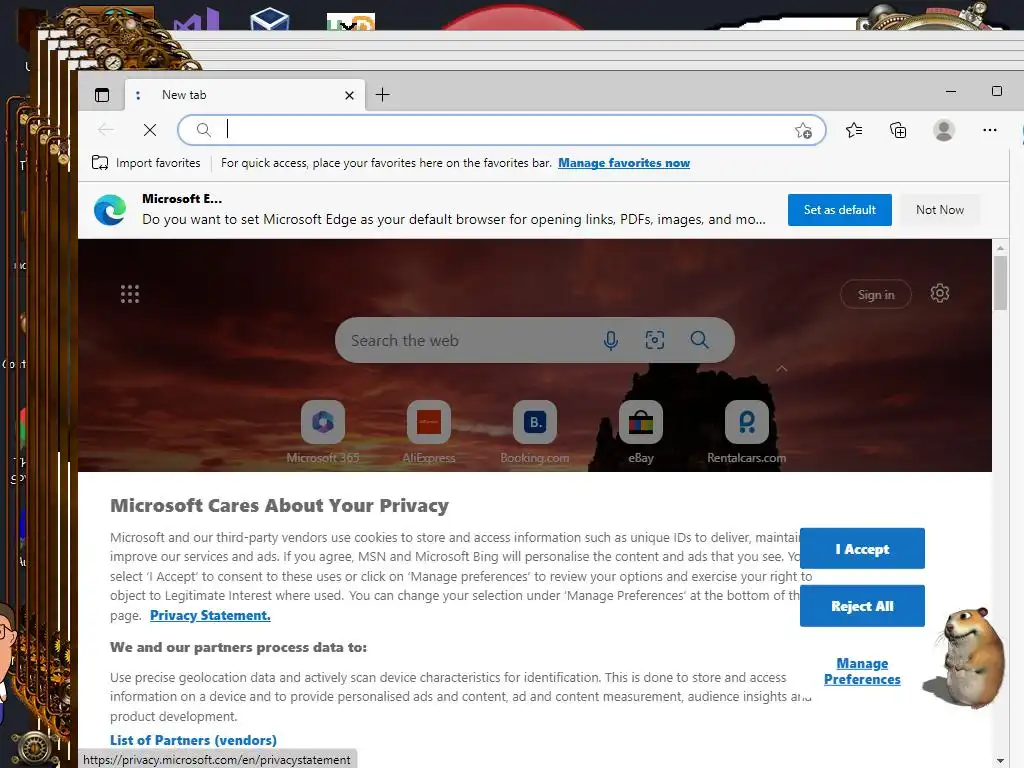Image resolution: width=1024 pixels, height=768 pixels.
Task: Click the Visual Studio desktop icon
Action: click(197, 21)
